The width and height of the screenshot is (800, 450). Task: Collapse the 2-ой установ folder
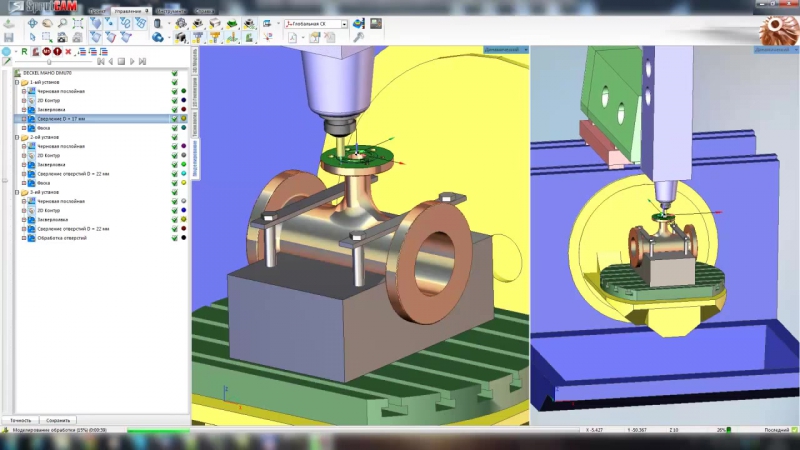point(17,137)
